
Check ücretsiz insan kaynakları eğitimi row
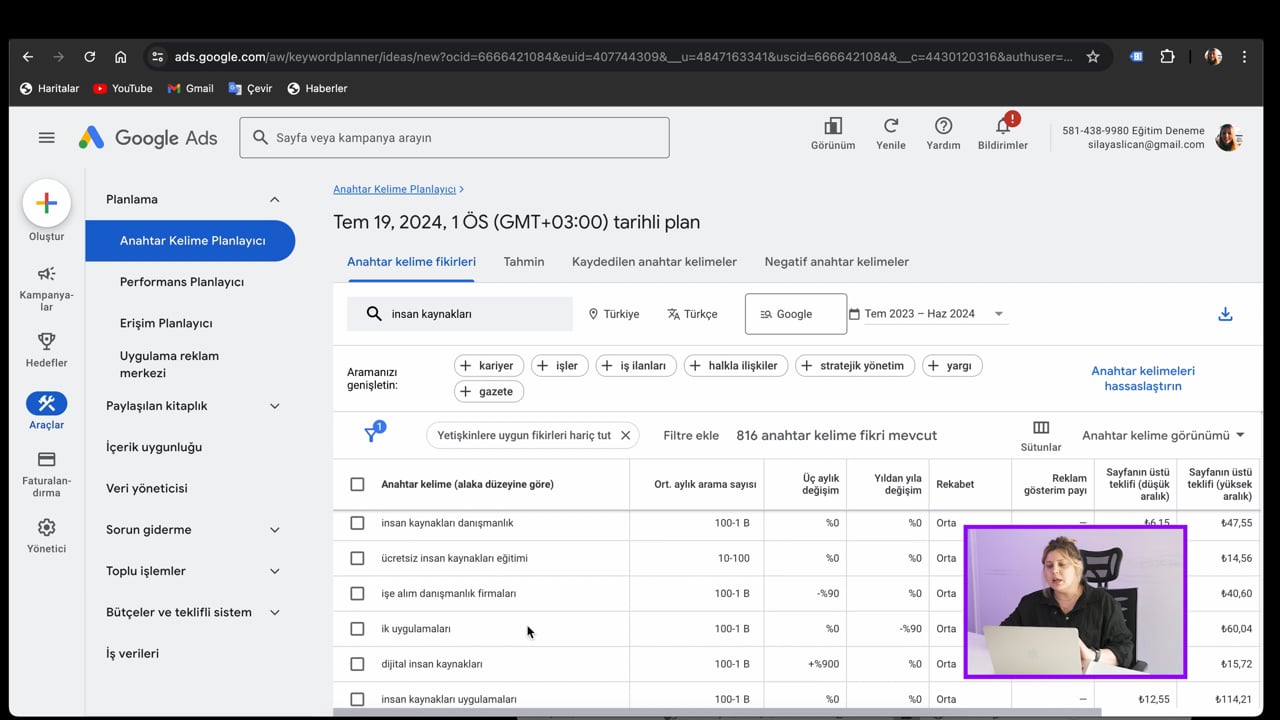click(x=357, y=558)
